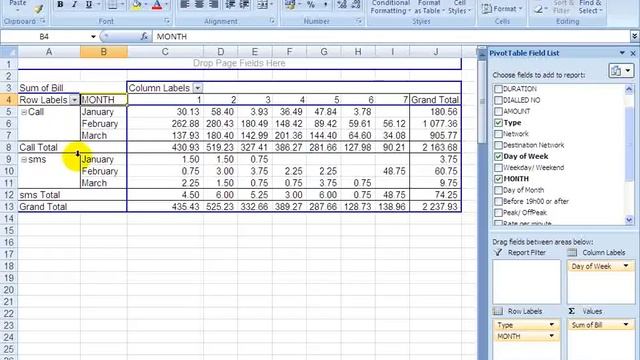Image resolution: width=640 pixels, height=360 pixels.
Task: Click the formula bar containing MONTH
Action: [x=391, y=37]
